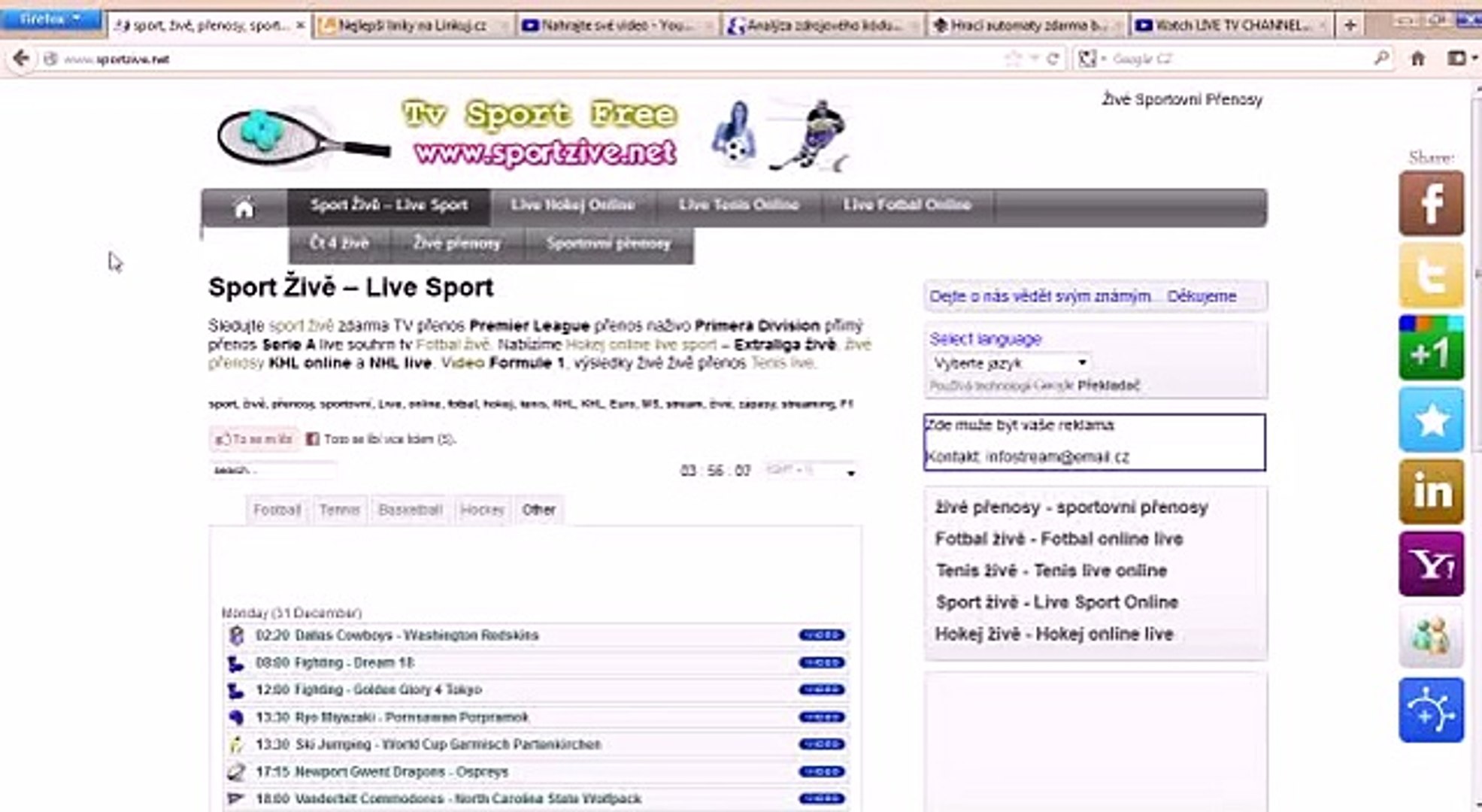This screenshot has height=812, width=1482.
Task: Click the Zde muže byt vaše reklama box
Action: click(1094, 442)
